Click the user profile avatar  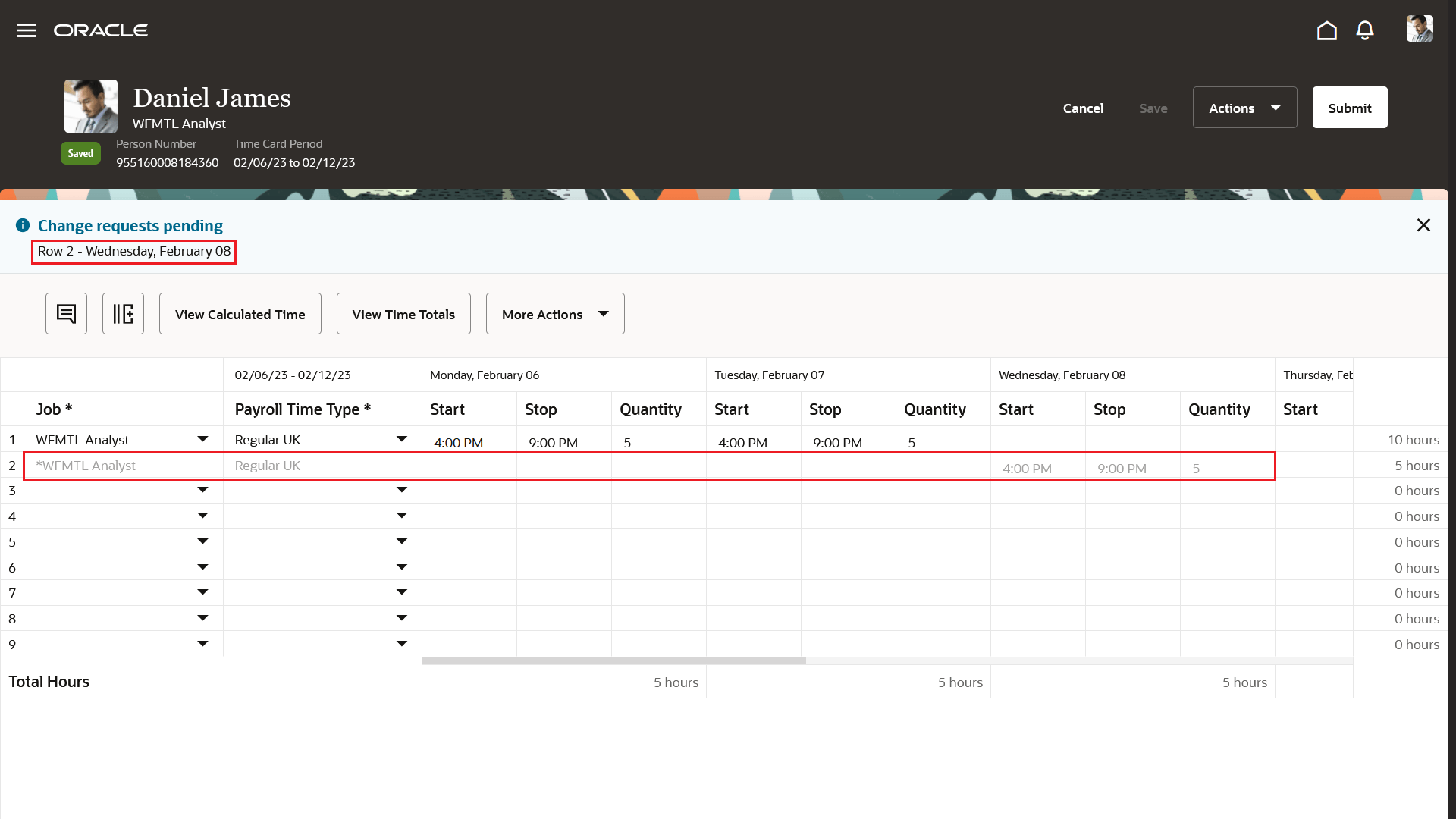[1420, 28]
